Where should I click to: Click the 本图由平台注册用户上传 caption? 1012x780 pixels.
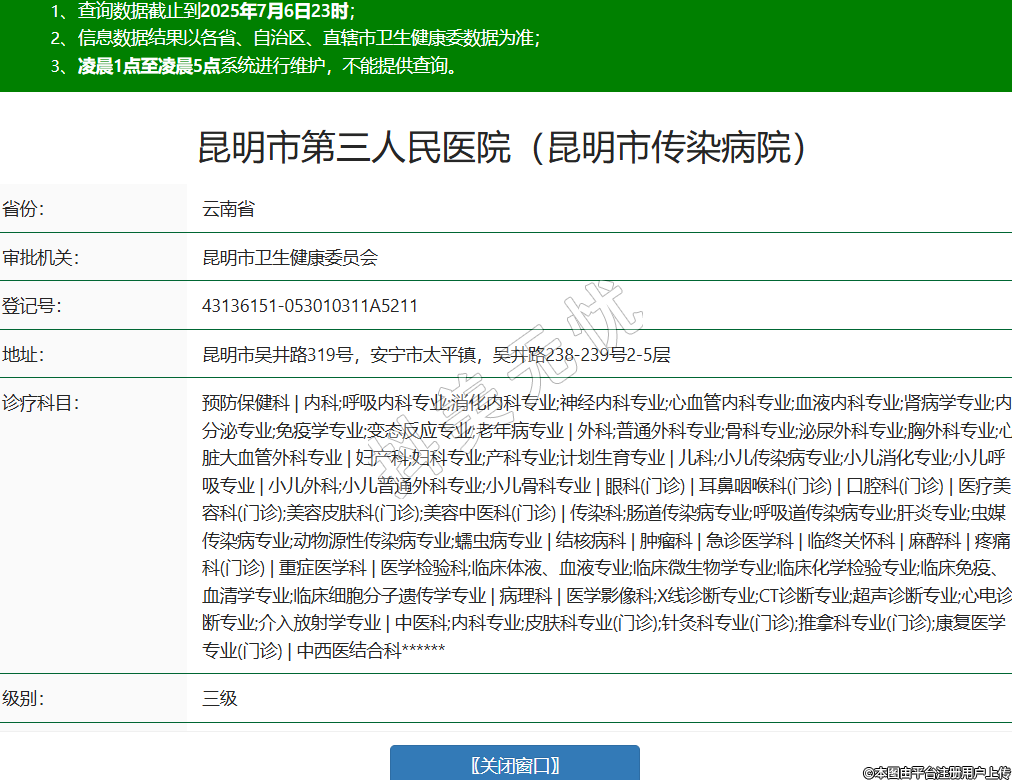[936, 771]
